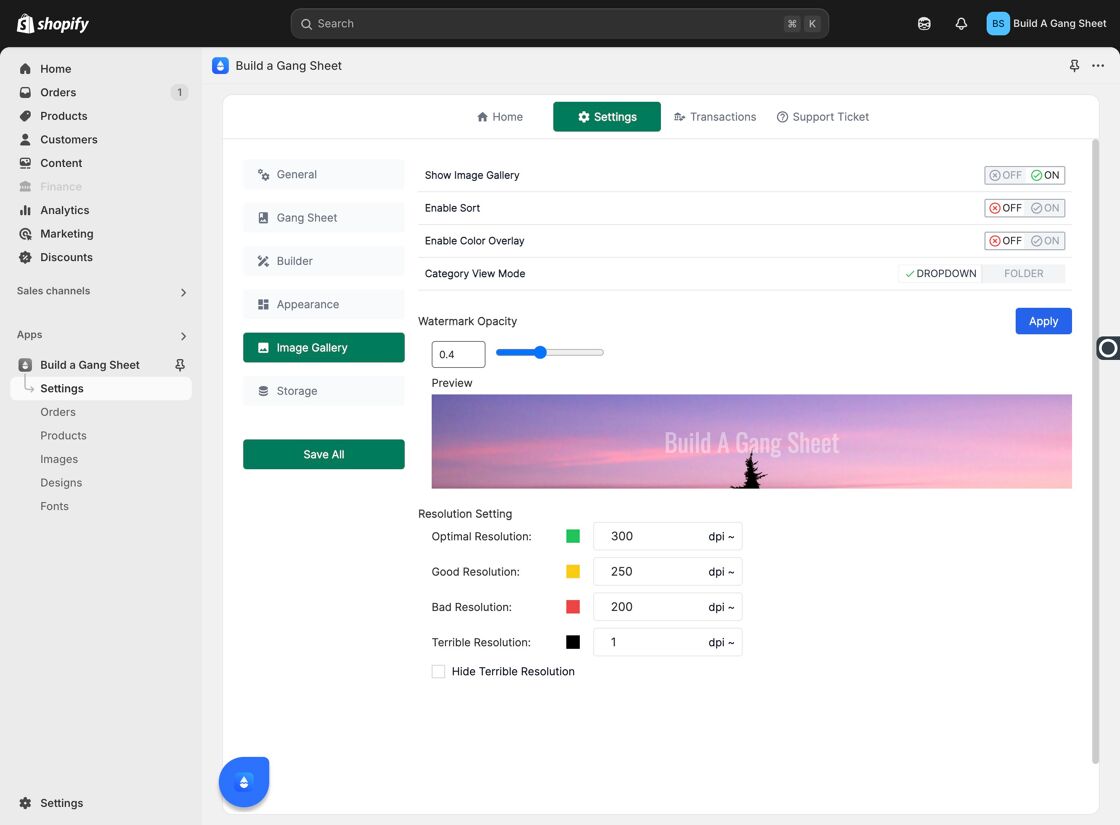1120x825 pixels.
Task: Click the Apply button
Action: pyautogui.click(x=1044, y=321)
